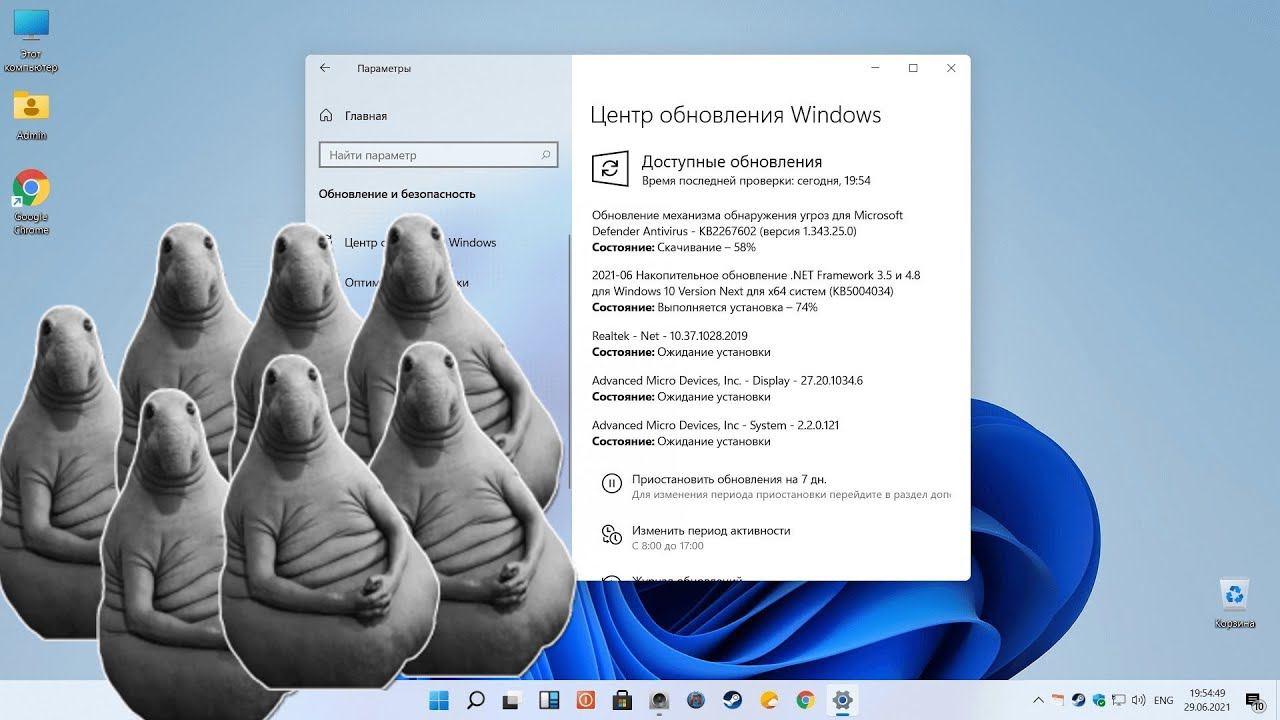The image size is (1280, 720).
Task: Click the Выполняется установка – 74% status
Action: pos(737,307)
